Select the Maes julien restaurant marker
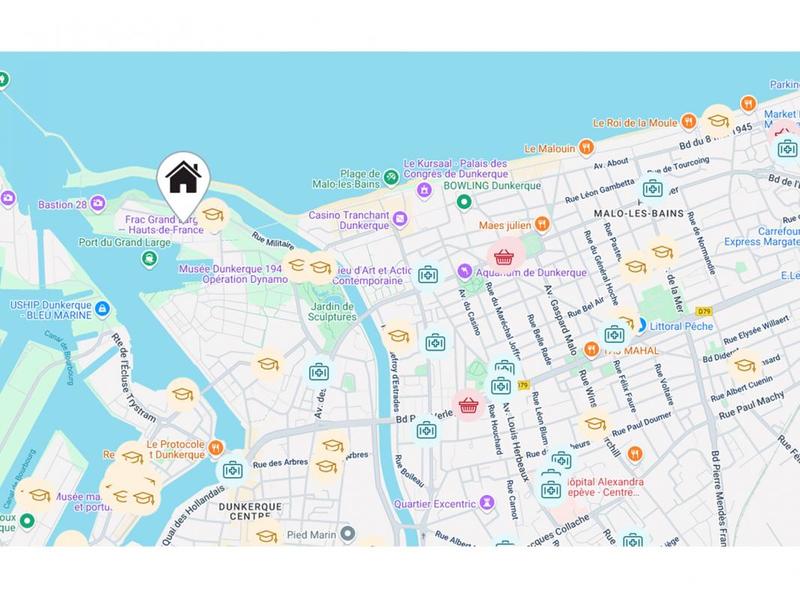The image size is (800, 600). coord(542,223)
